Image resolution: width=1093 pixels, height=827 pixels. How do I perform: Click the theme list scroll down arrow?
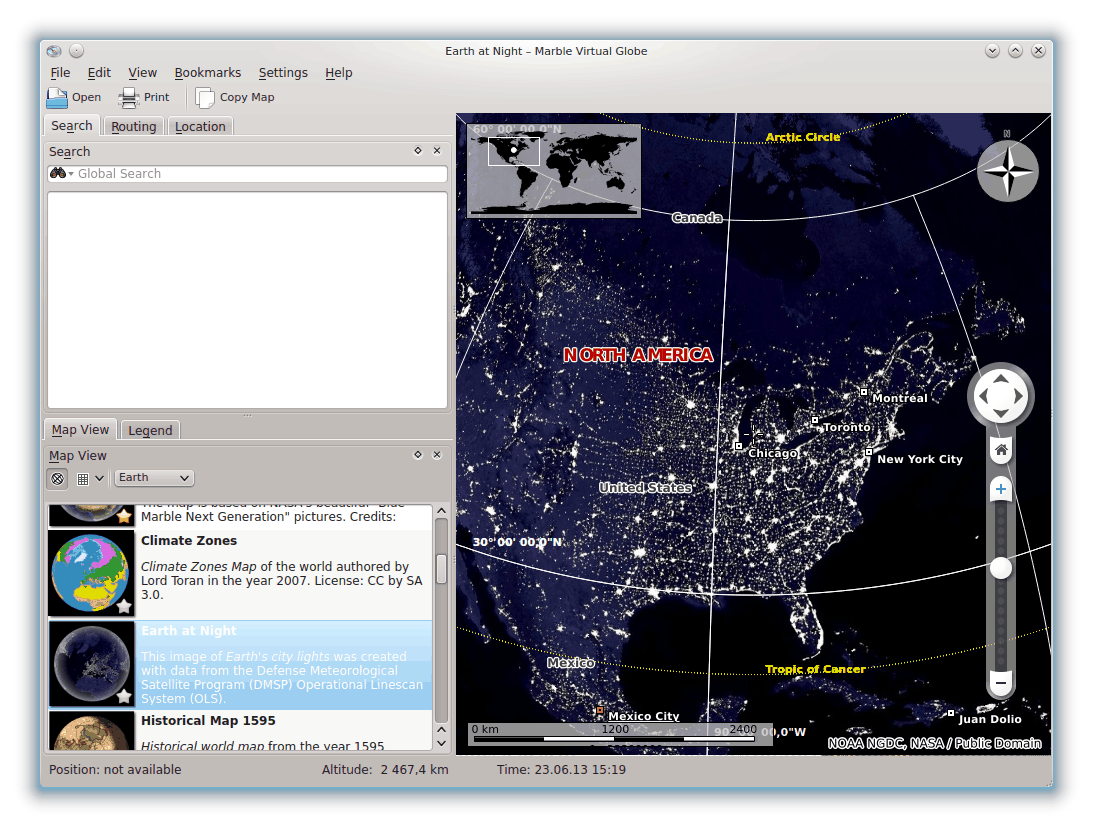pos(441,743)
